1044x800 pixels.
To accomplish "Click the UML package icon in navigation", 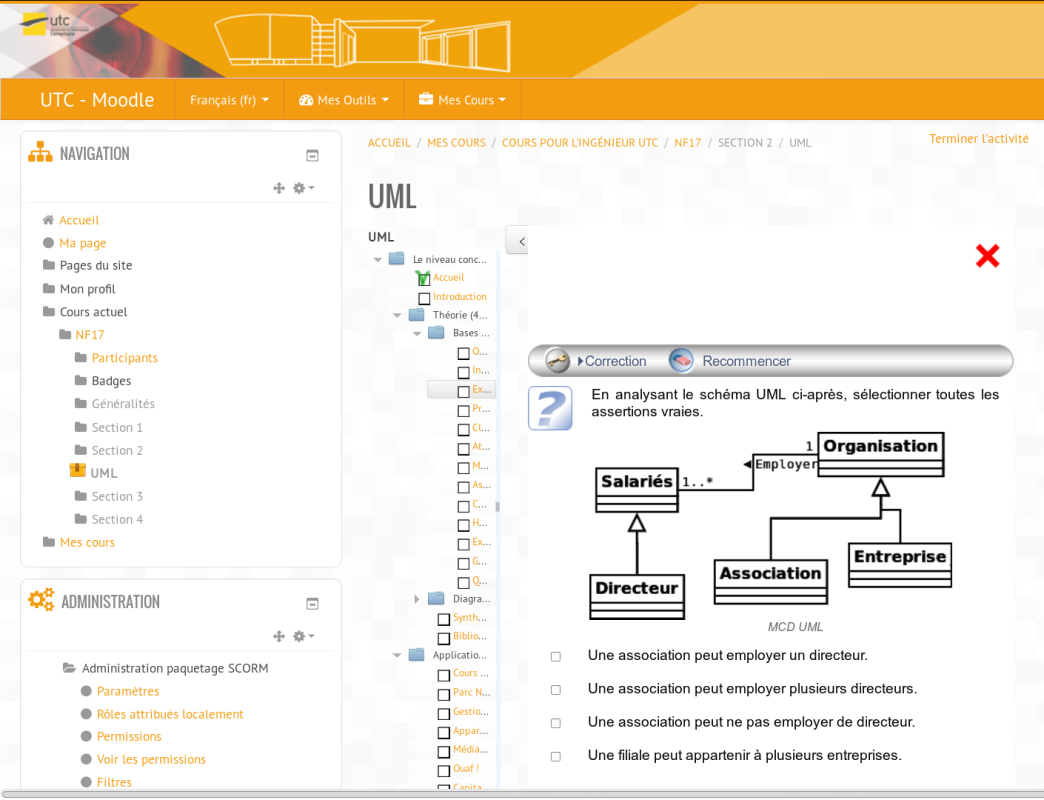I will 77,471.
